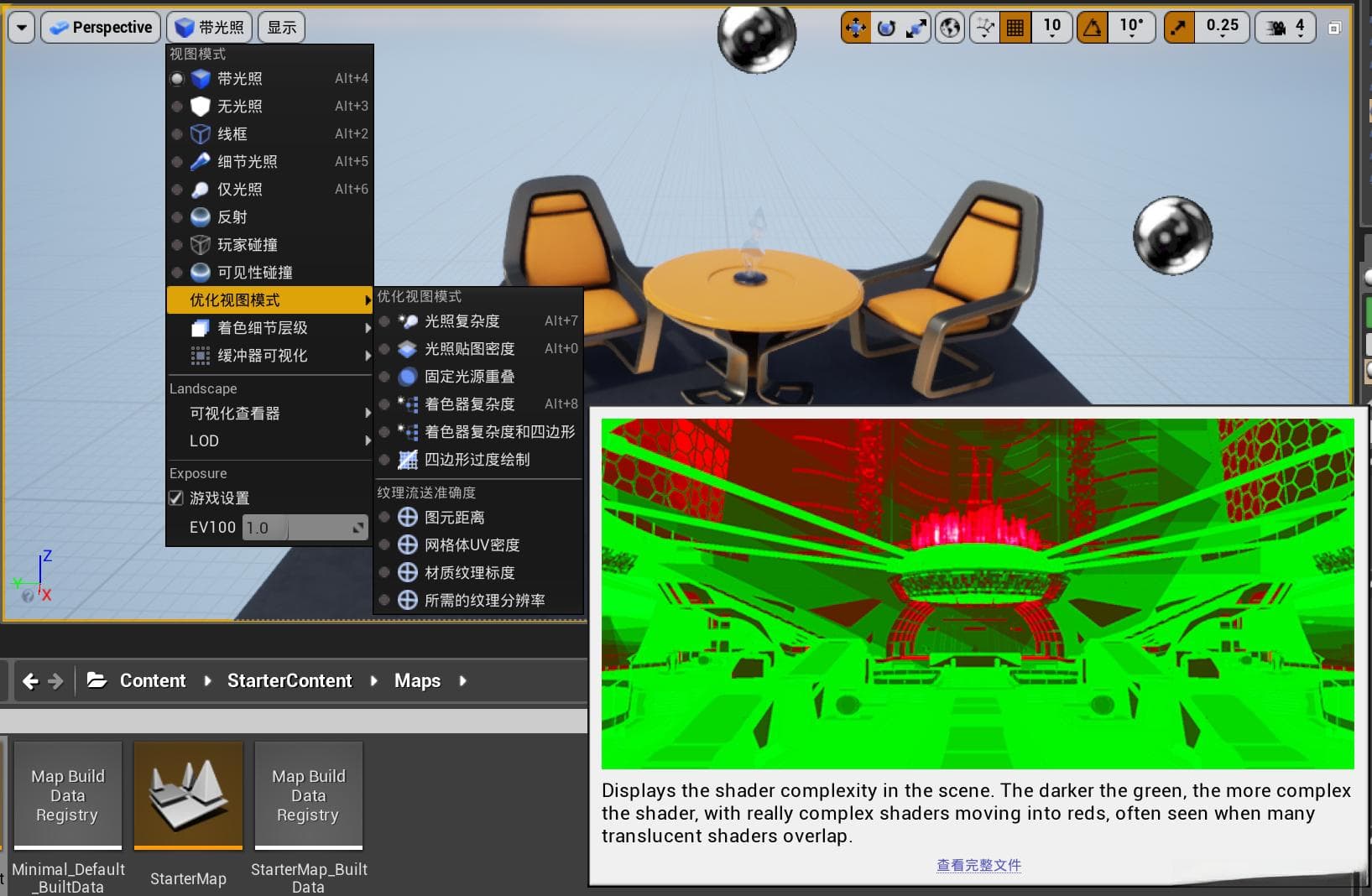
Task: Select 着色器复杂度和四边形 menu entry
Action: pos(478,432)
